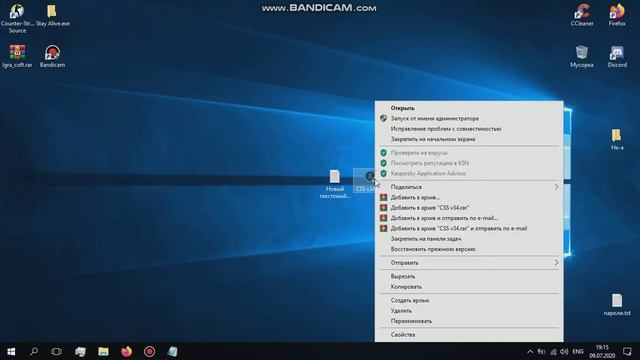Choose archive "CSS v34.rar" и отправить по e-mail
The image size is (640, 360).
click(469, 229)
